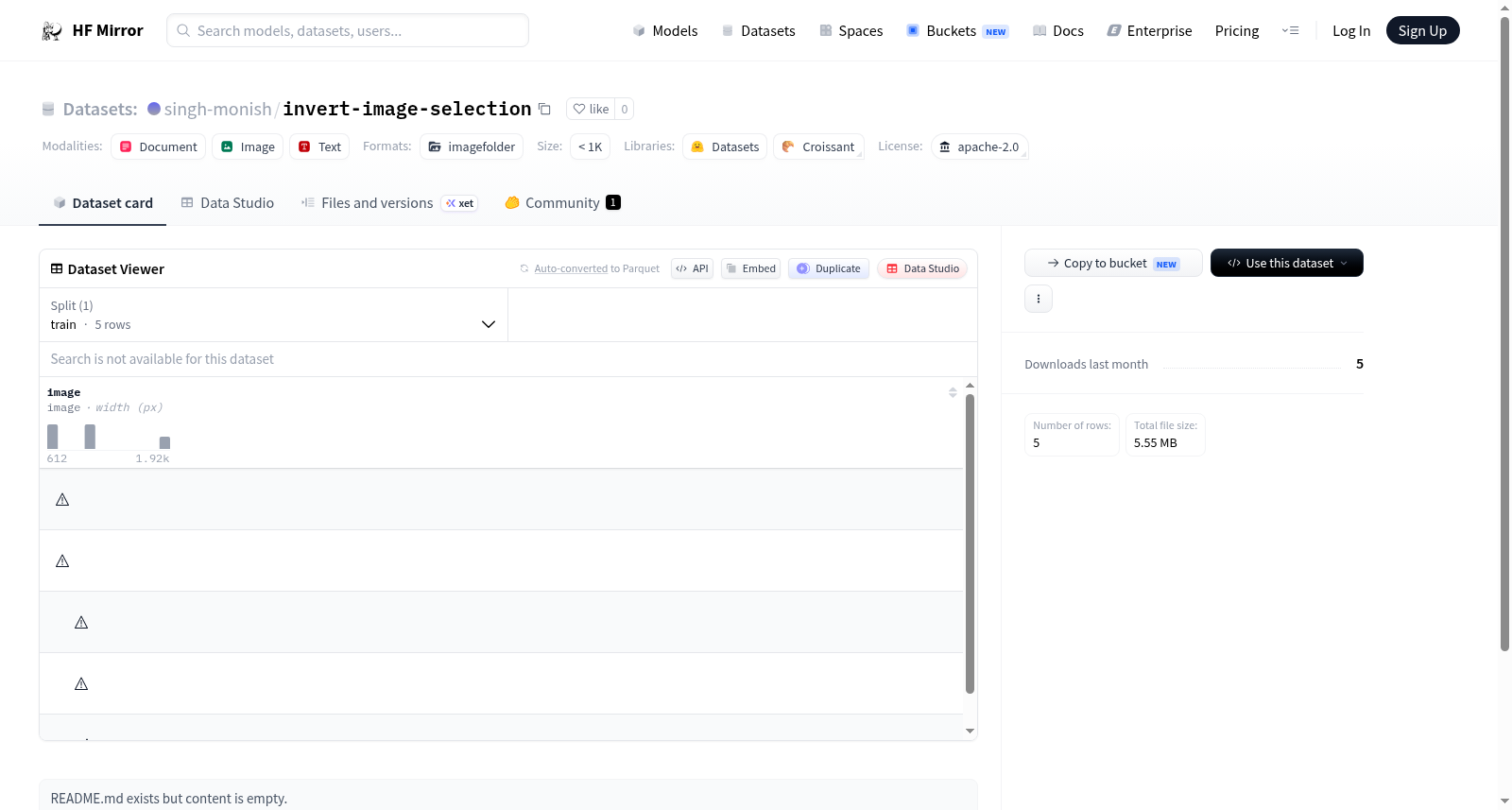Click the first row warning icon
Image resolution: width=1512 pixels, height=810 pixels.
[62, 500]
